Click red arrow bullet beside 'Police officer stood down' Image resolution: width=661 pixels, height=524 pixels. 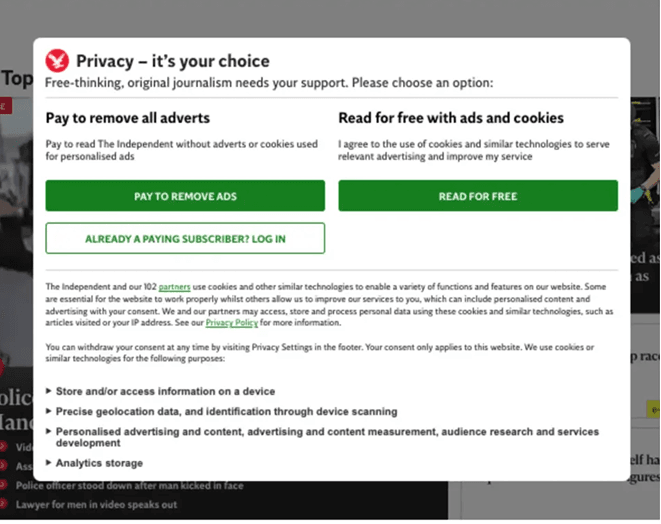coord(3,485)
